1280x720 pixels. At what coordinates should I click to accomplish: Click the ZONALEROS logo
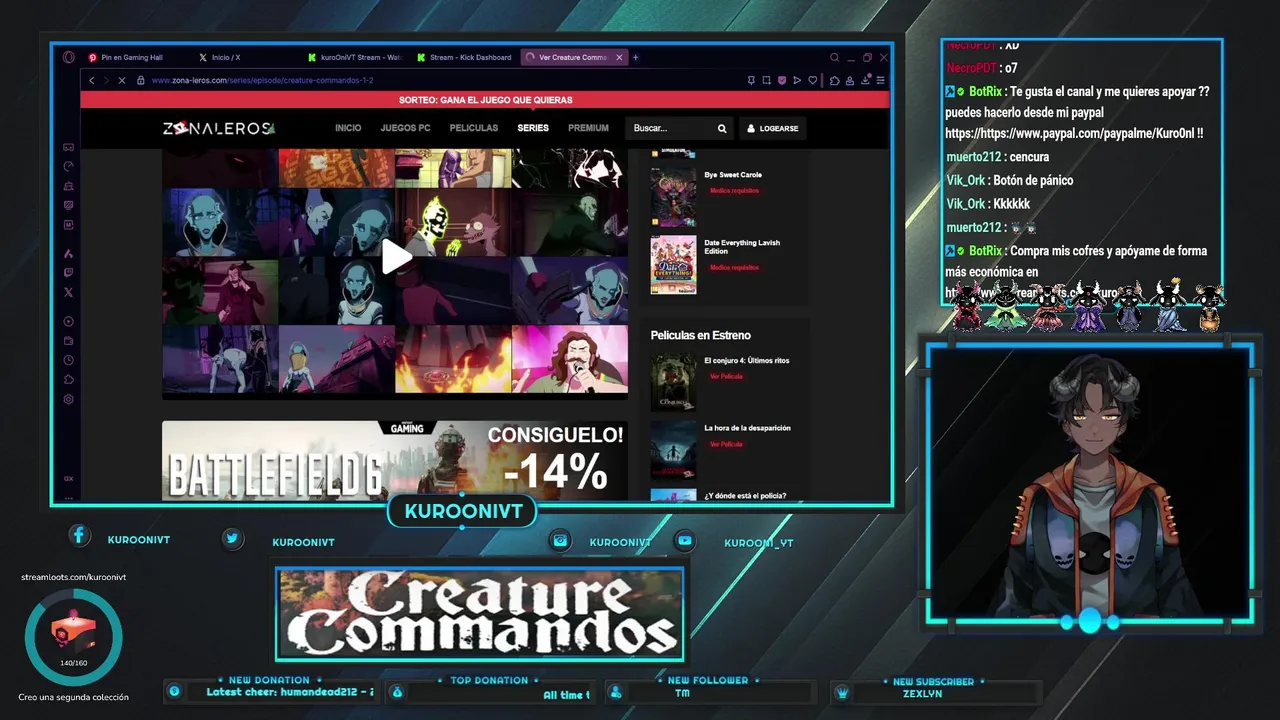(x=219, y=128)
